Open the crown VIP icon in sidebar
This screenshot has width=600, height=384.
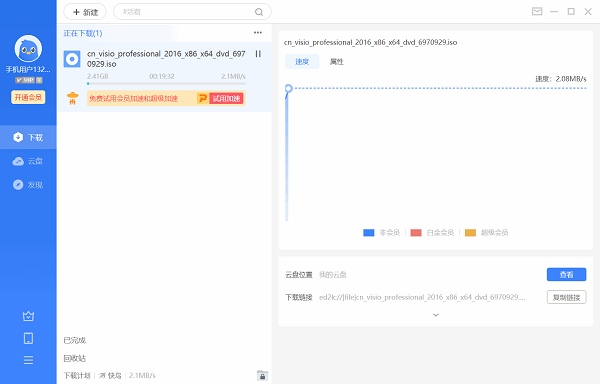pos(28,316)
